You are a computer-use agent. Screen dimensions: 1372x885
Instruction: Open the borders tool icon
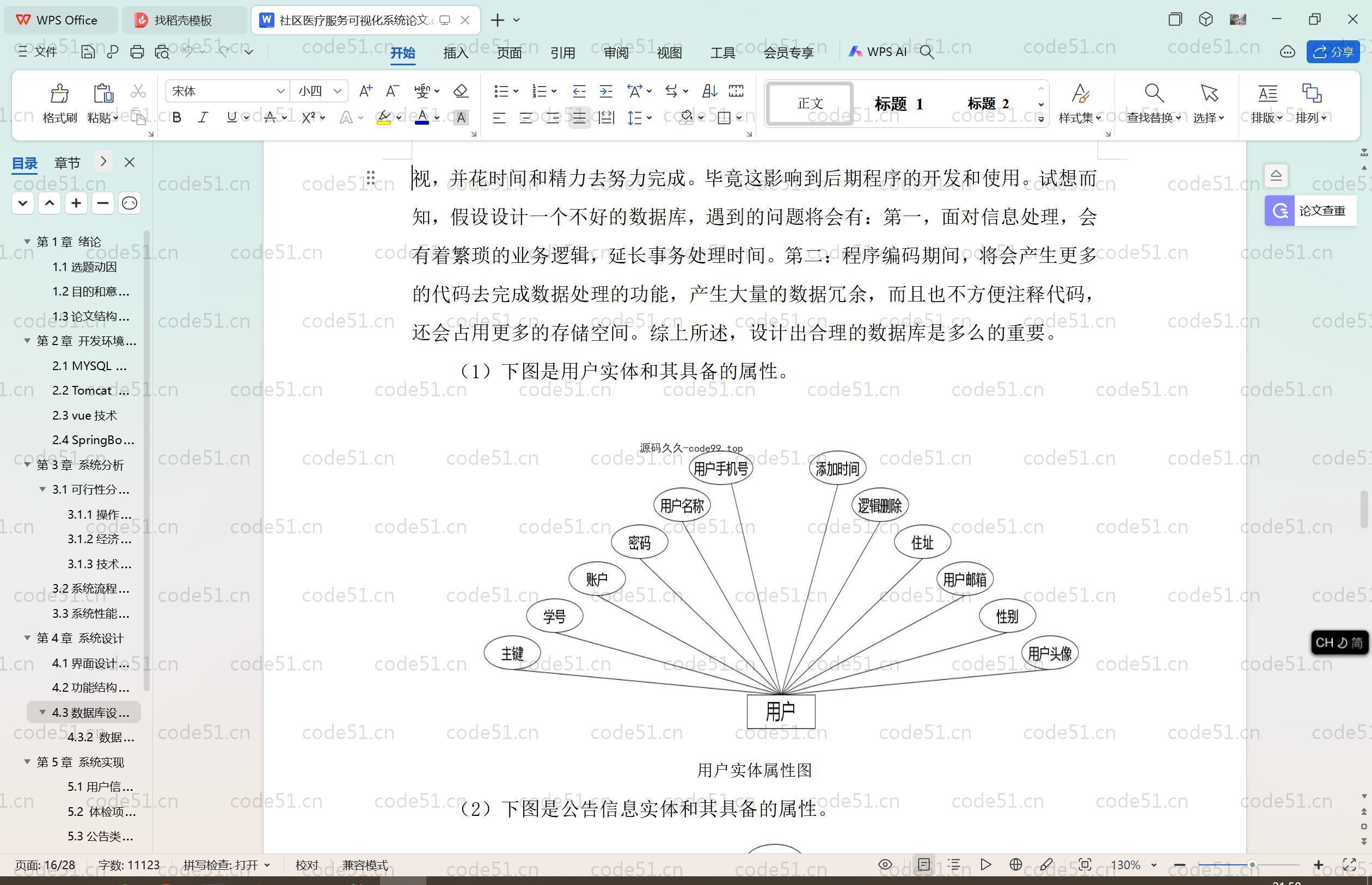click(x=724, y=118)
